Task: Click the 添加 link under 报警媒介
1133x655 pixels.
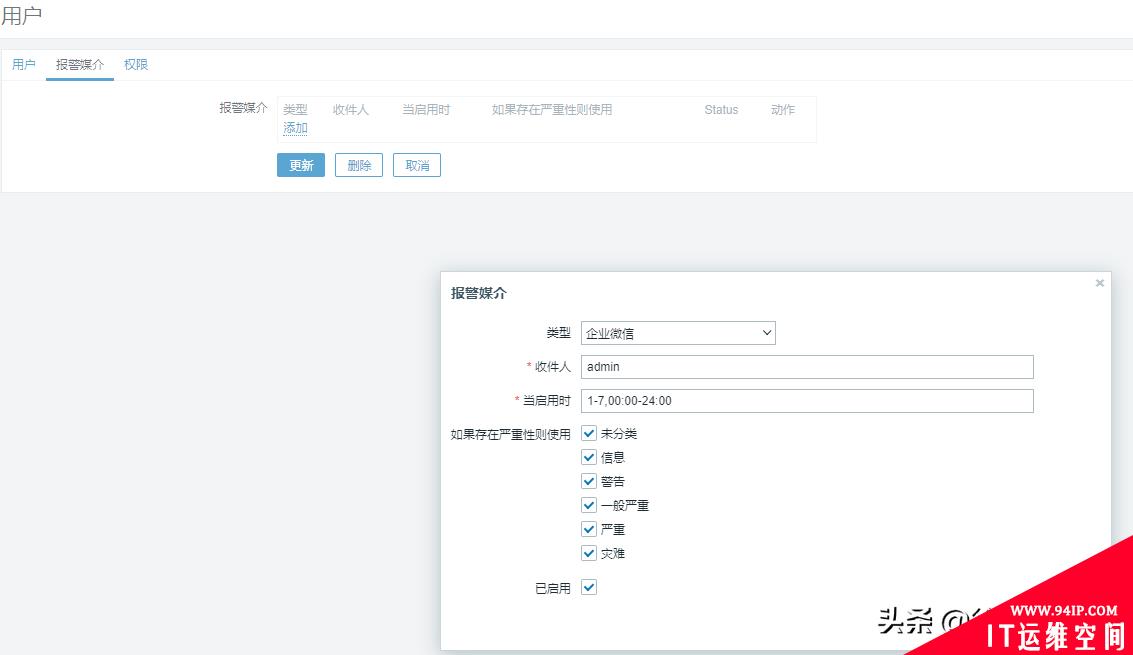Action: [295, 128]
